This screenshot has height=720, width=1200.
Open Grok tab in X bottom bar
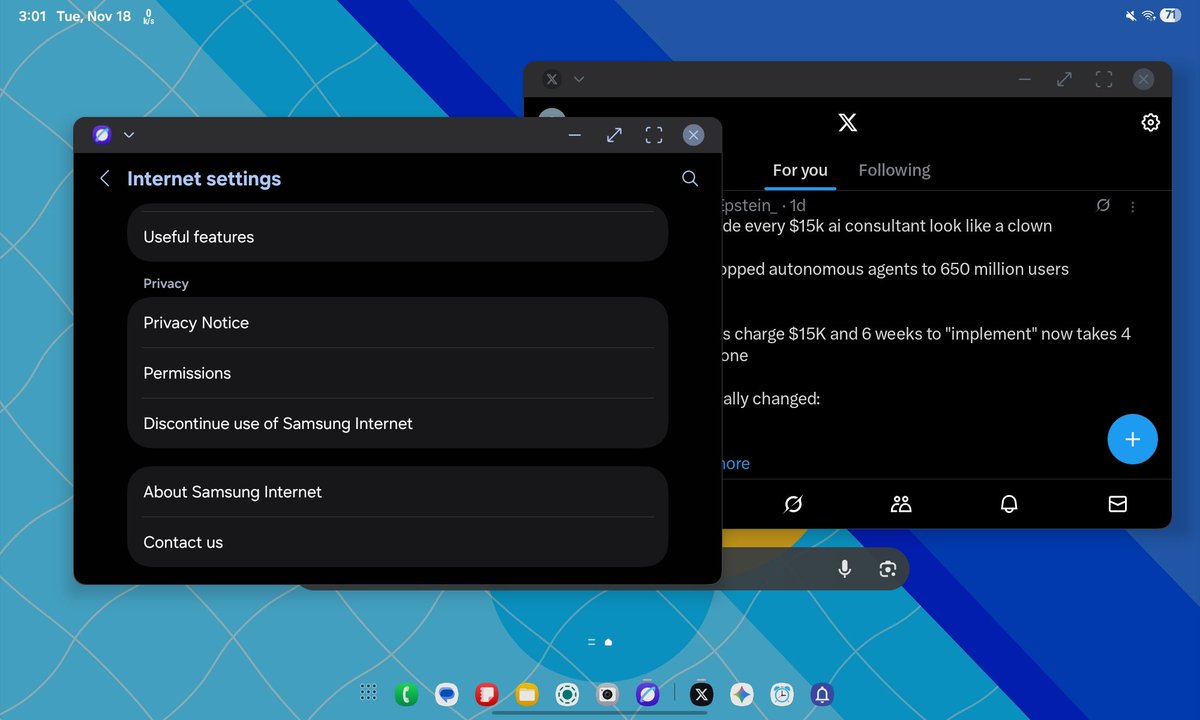[x=793, y=504]
